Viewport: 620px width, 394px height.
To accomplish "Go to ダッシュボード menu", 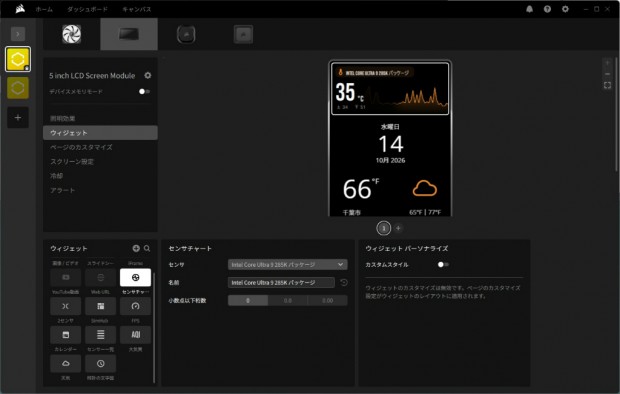I will (87, 9).
